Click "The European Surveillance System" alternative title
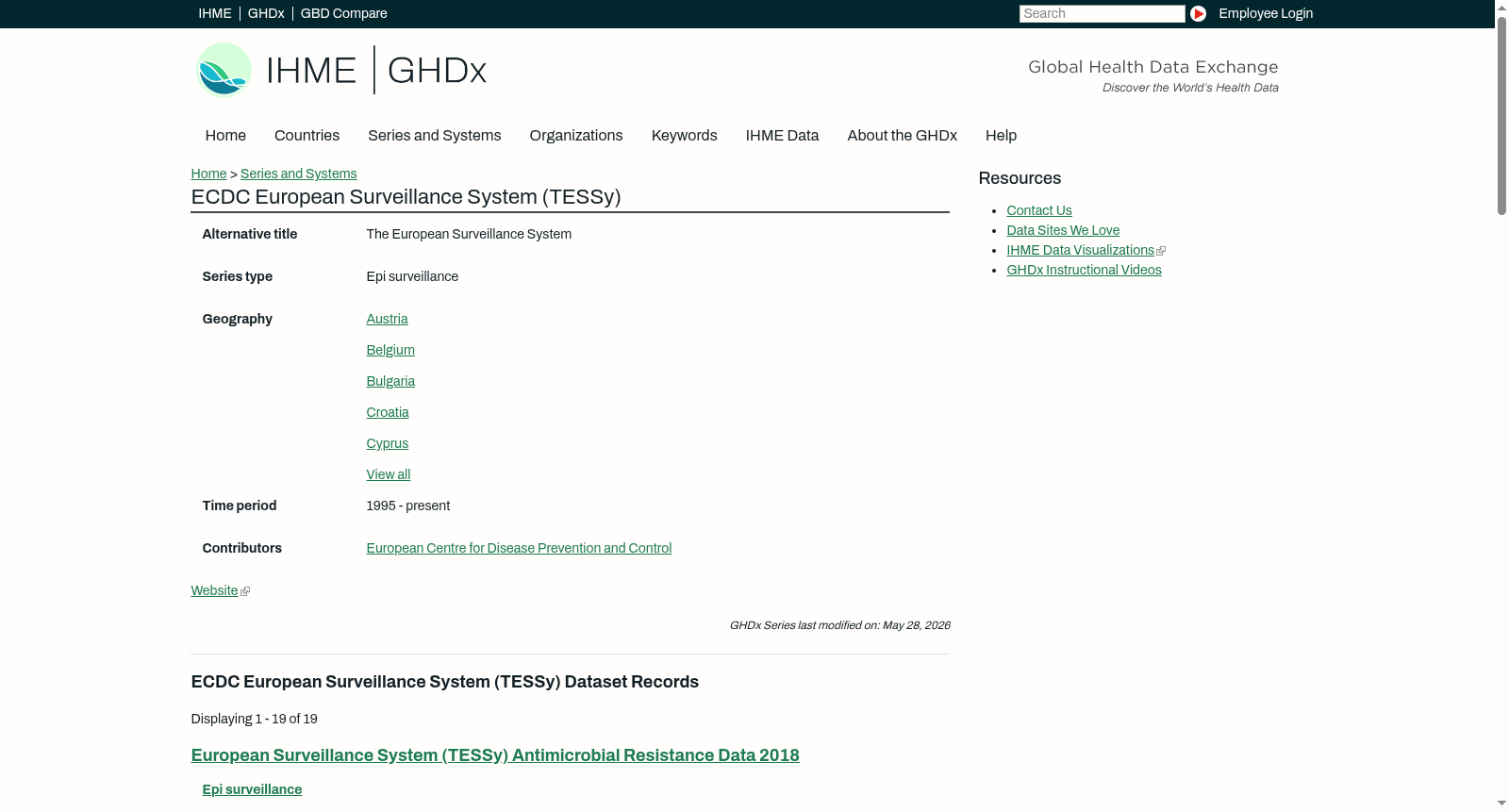This screenshot has width=1509, height=812. [469, 234]
